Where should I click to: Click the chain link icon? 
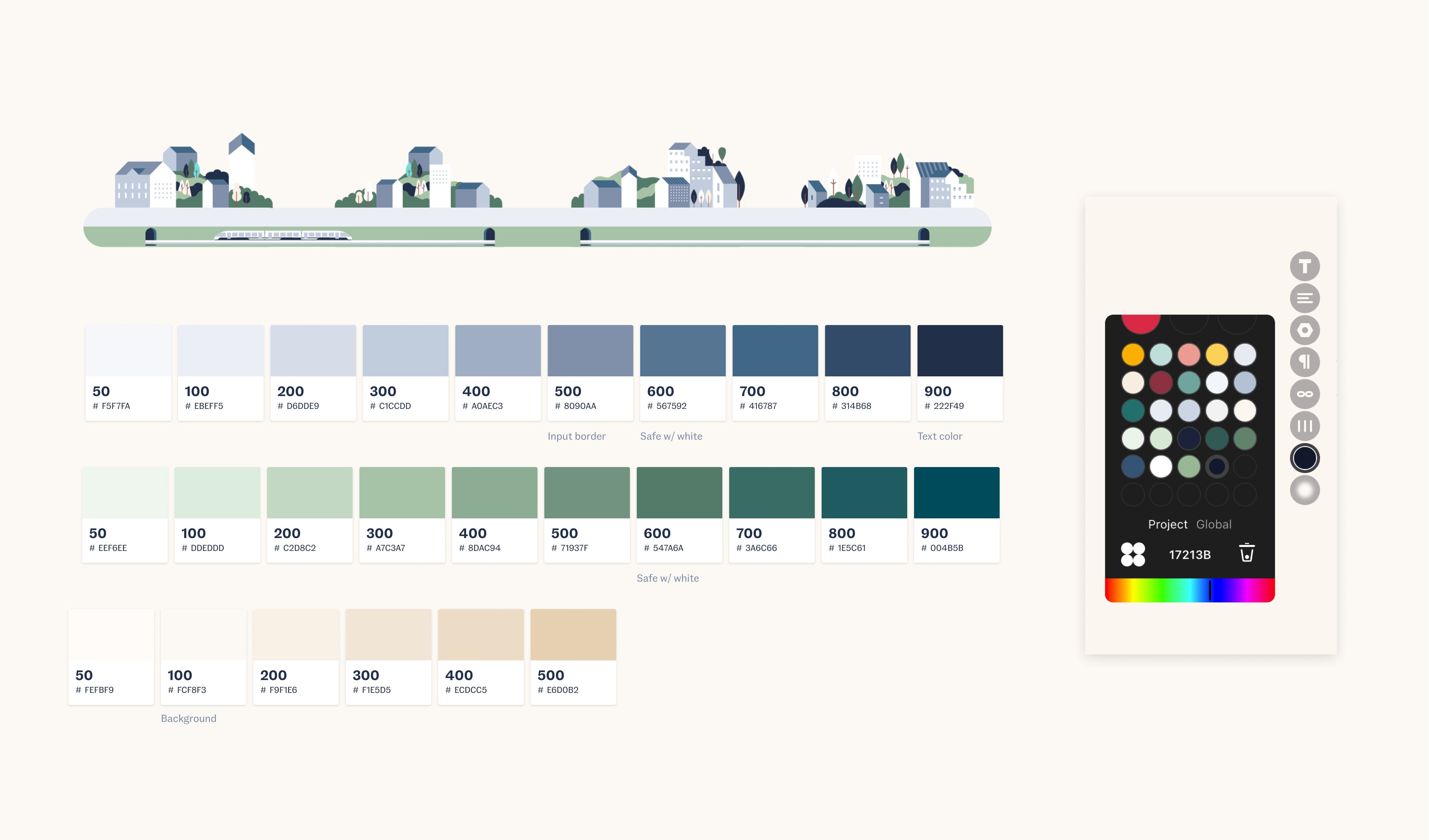tap(1304, 394)
